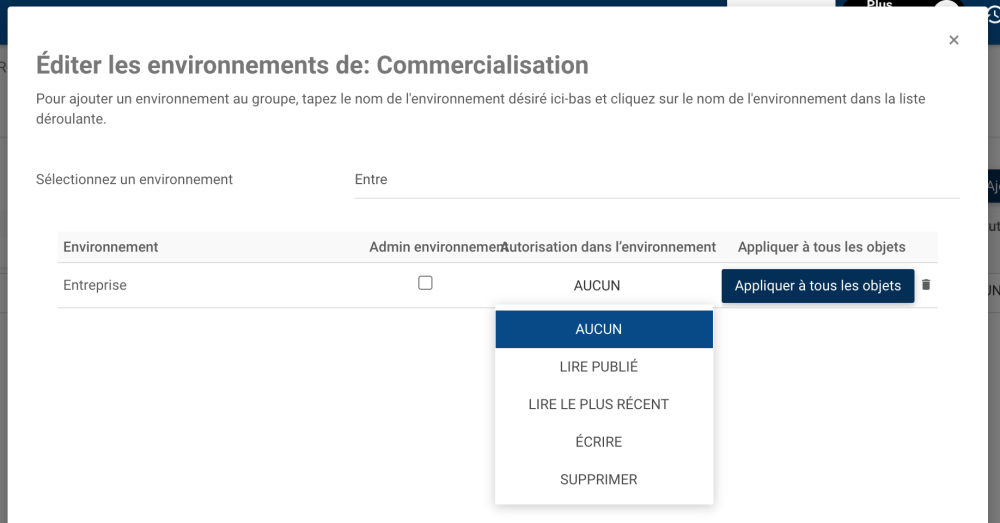Open the AUCUN authorization dropdown
The height and width of the screenshot is (523, 1000).
tap(597, 286)
